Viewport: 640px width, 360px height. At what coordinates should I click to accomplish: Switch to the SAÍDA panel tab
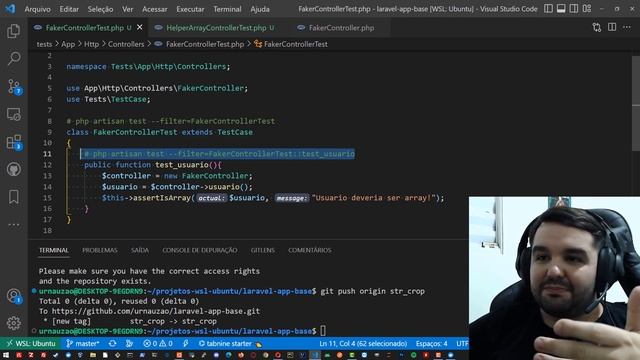pos(140,250)
